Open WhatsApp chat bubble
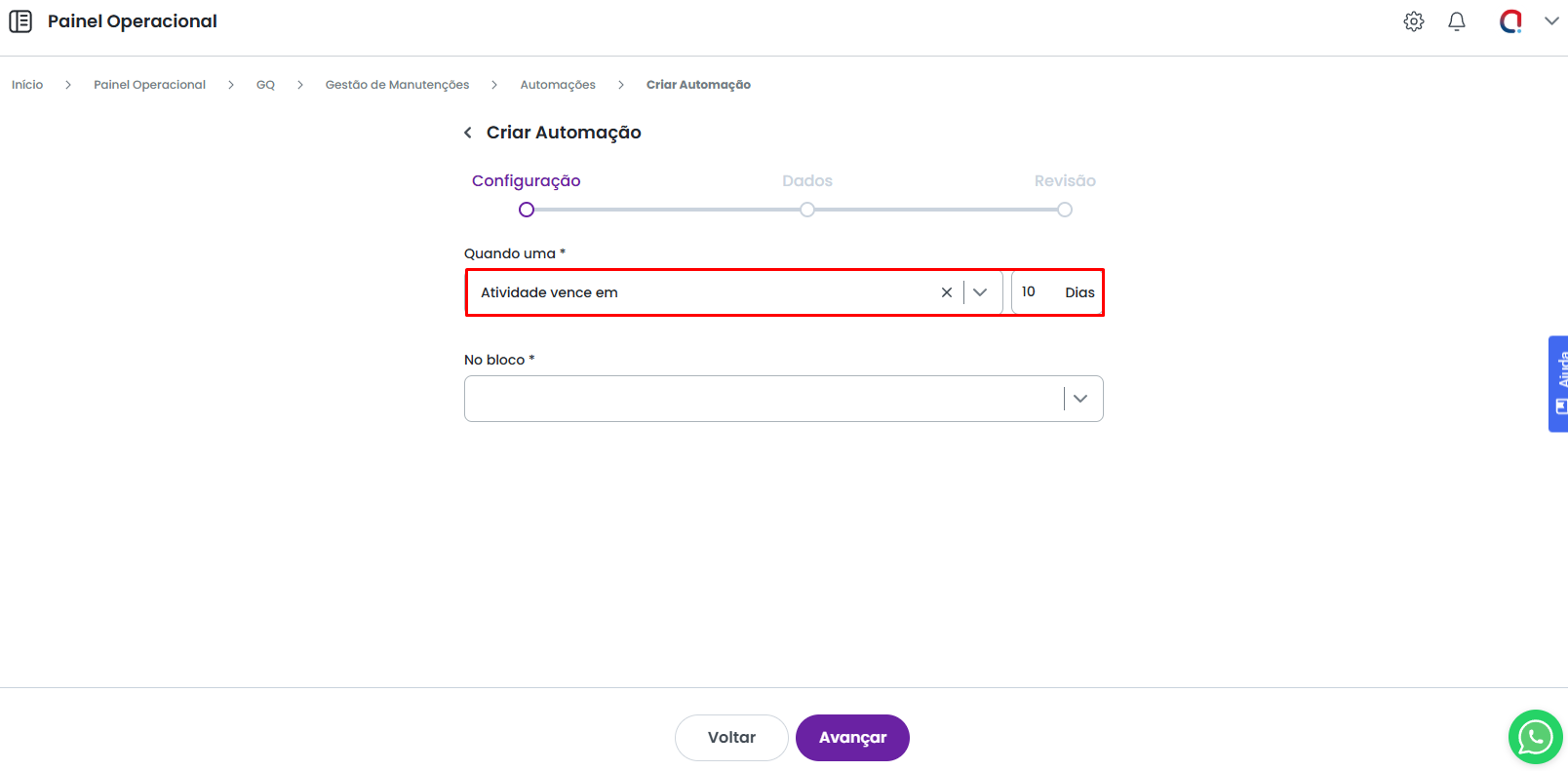This screenshot has height=771, width=1568. (1535, 737)
